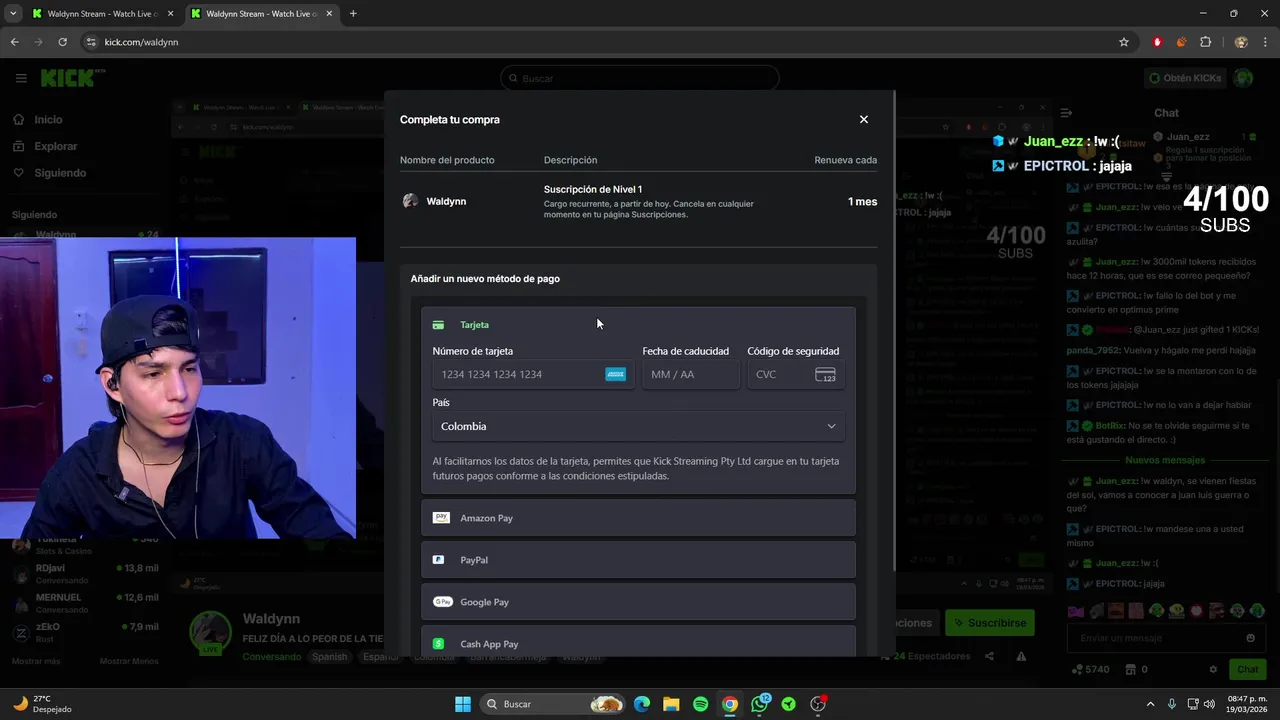Show hidden system tray icons
This screenshot has width=1280, height=720.
pyautogui.click(x=1150, y=704)
